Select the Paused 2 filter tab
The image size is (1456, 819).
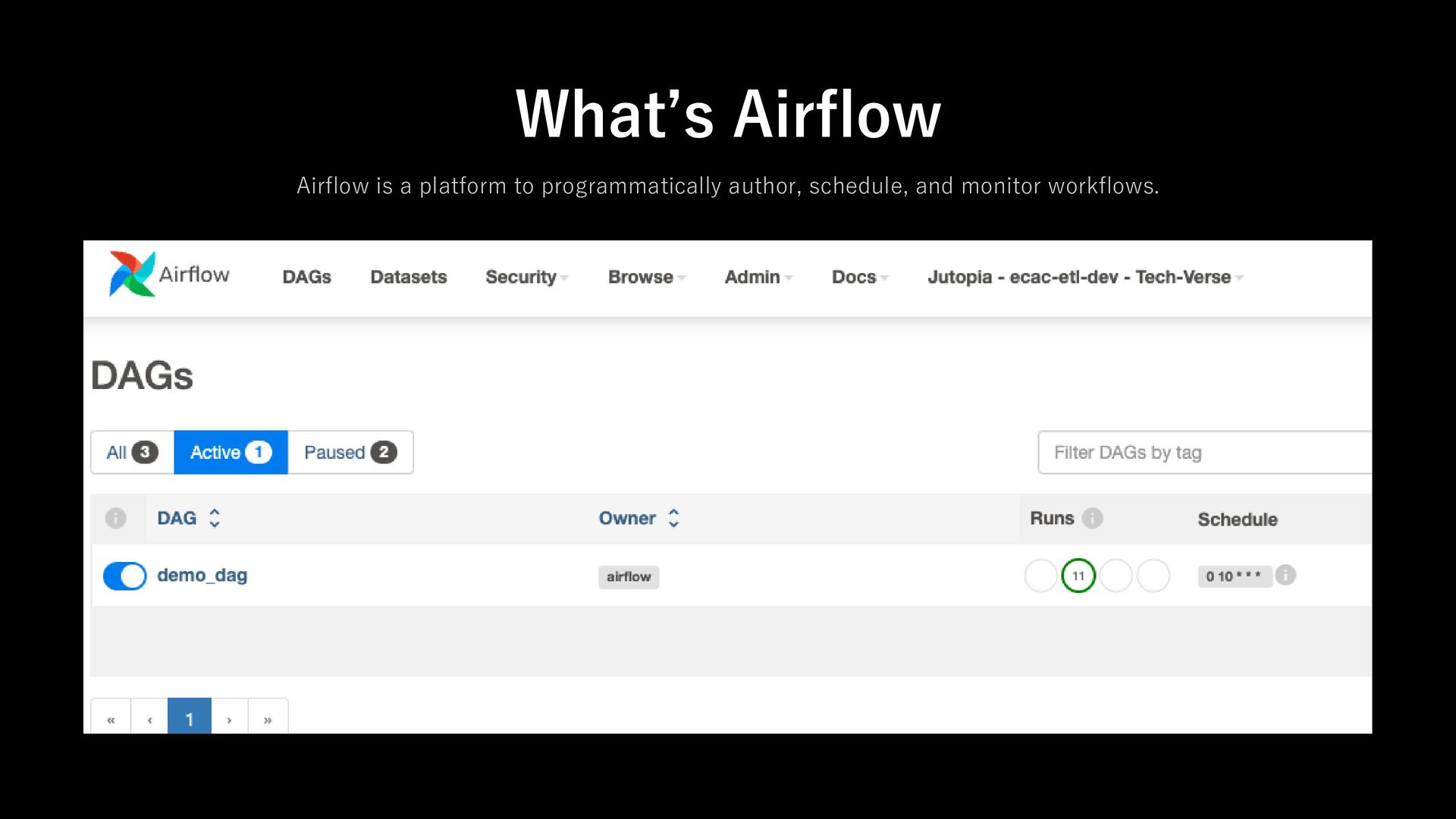[350, 452]
